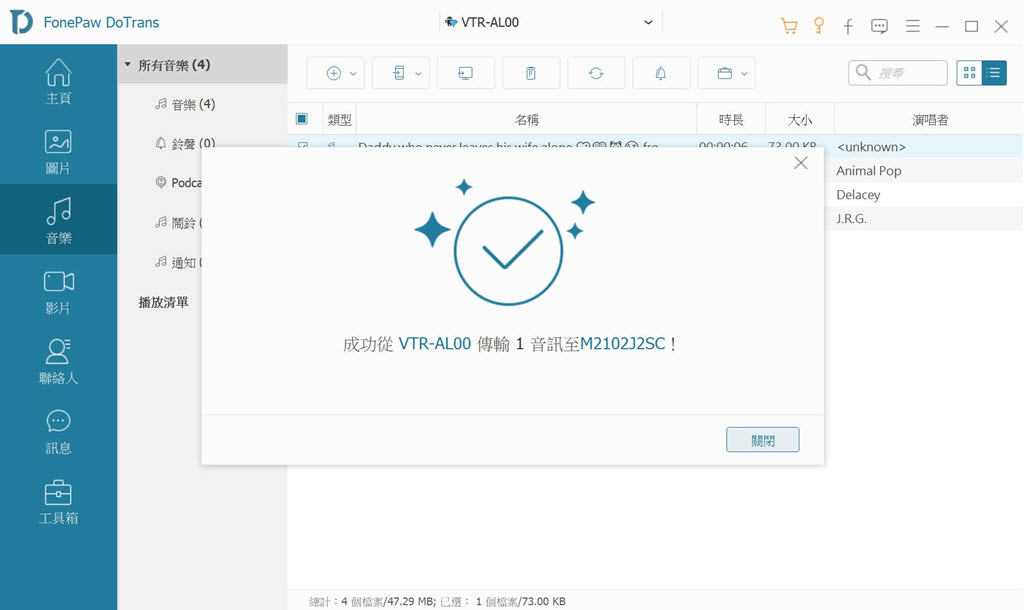The width and height of the screenshot is (1024, 610).
Task: Click the Delacey artist cell
Action: 858,195
